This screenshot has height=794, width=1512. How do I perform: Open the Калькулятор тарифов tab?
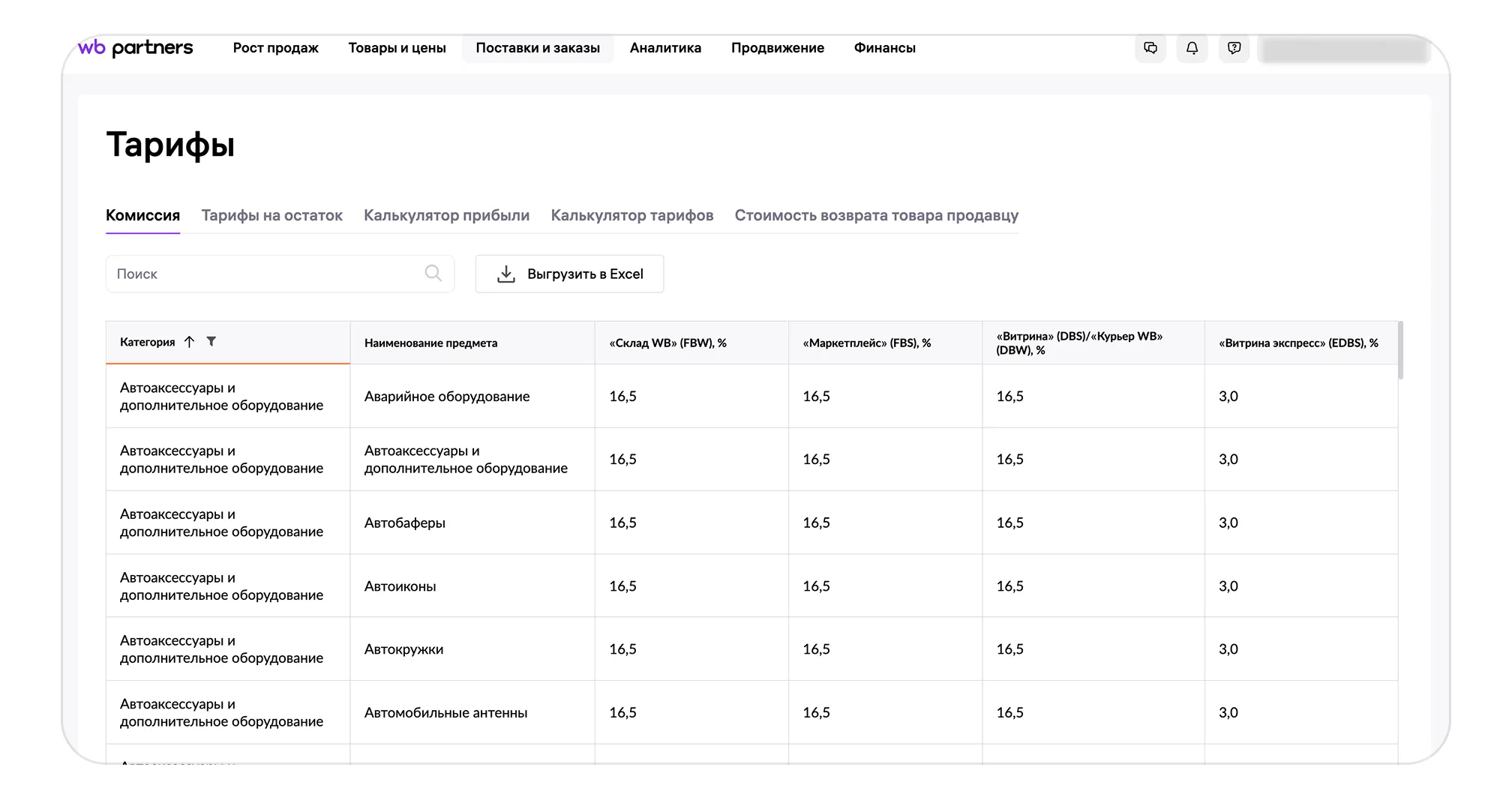[x=631, y=216]
